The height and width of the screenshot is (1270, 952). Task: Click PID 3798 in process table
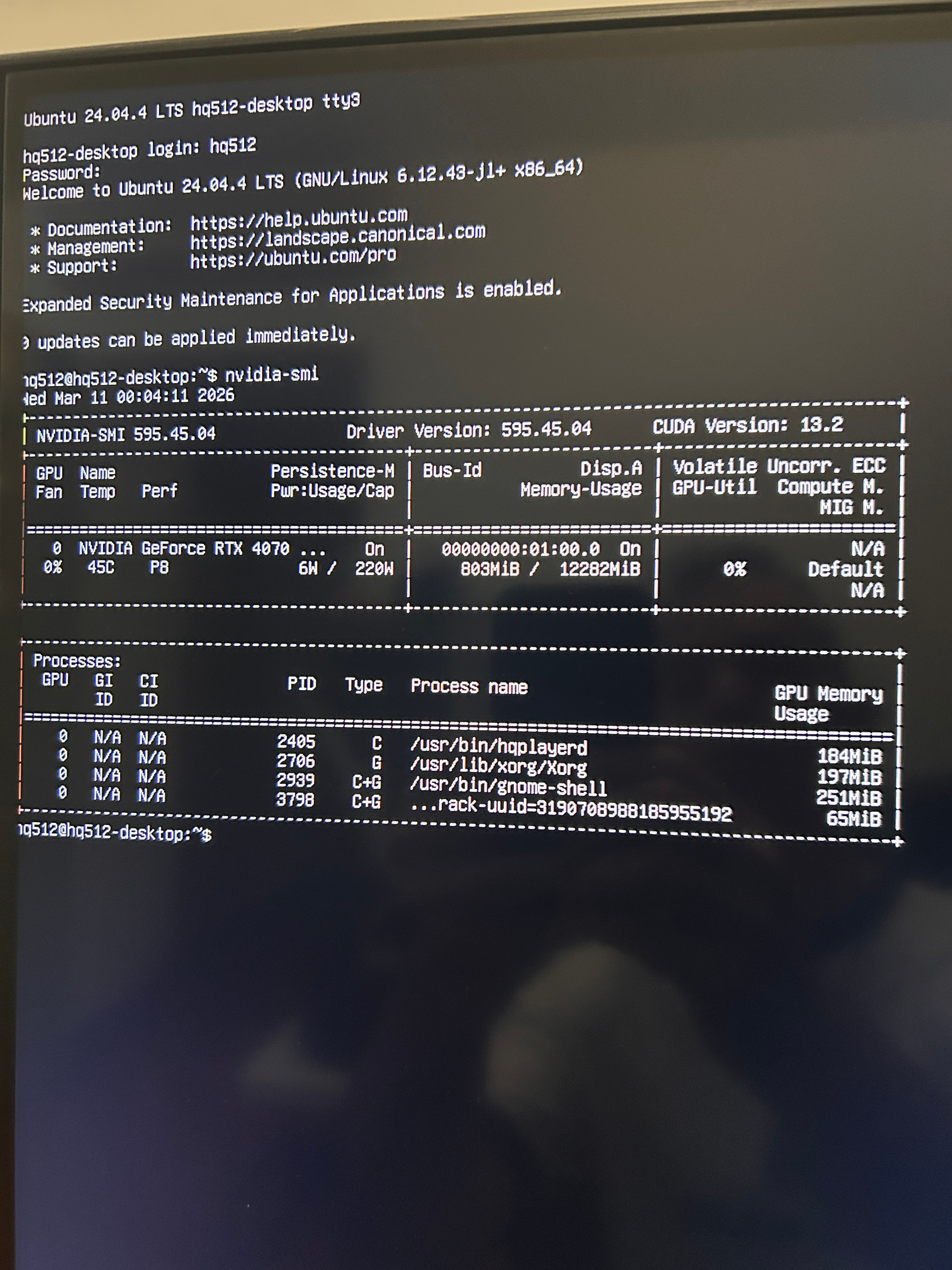pos(295,799)
